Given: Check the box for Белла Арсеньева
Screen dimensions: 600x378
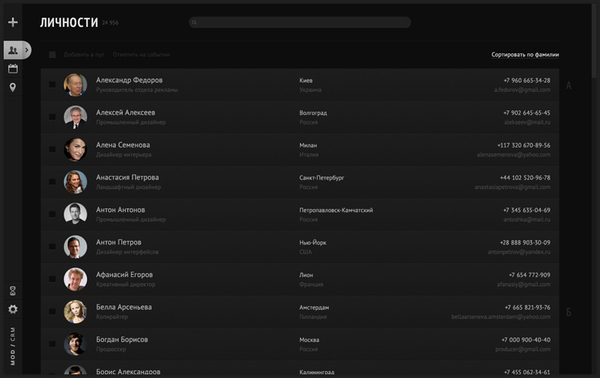Looking at the screenshot, I should 52,311.
